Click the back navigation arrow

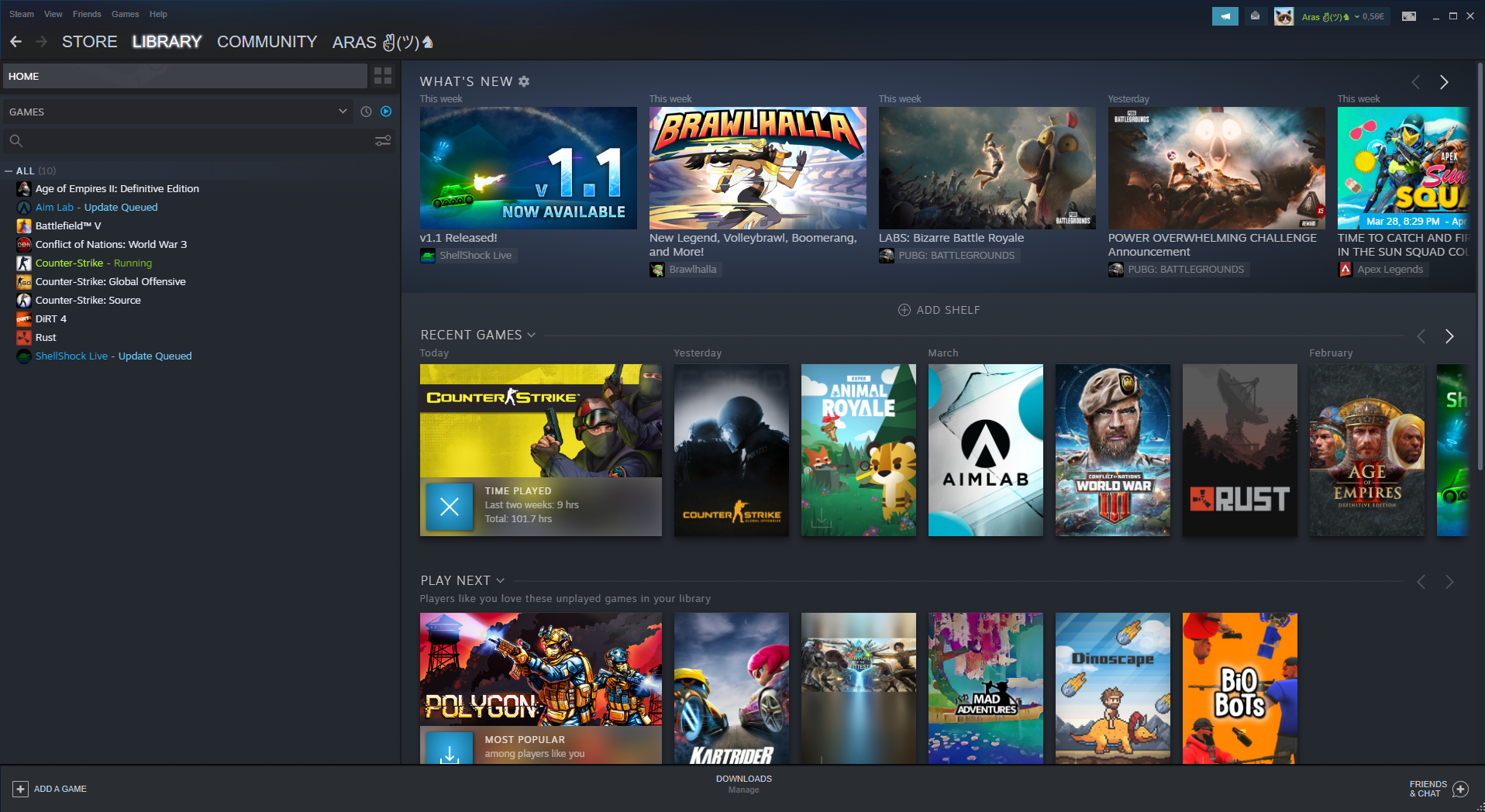coord(16,42)
